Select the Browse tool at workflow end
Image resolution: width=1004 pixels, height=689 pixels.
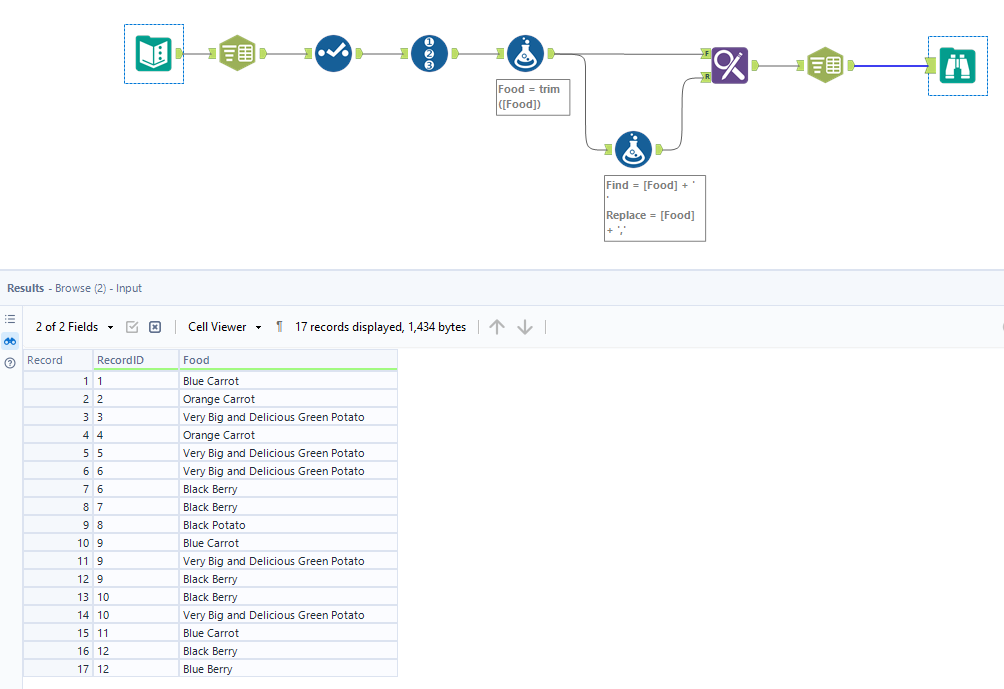pyautogui.click(x=957, y=63)
